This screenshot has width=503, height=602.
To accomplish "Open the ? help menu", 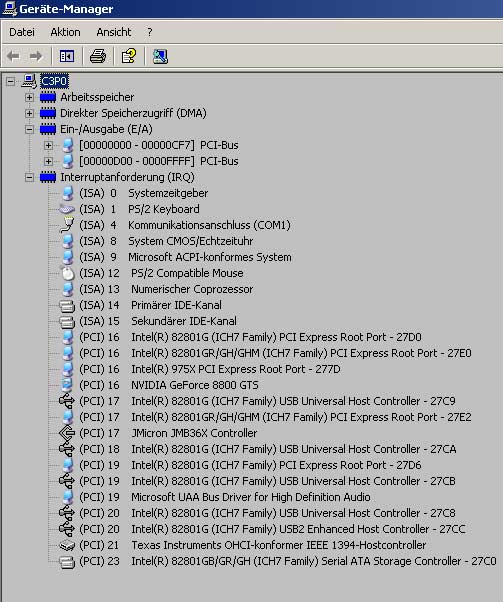I will [x=150, y=32].
